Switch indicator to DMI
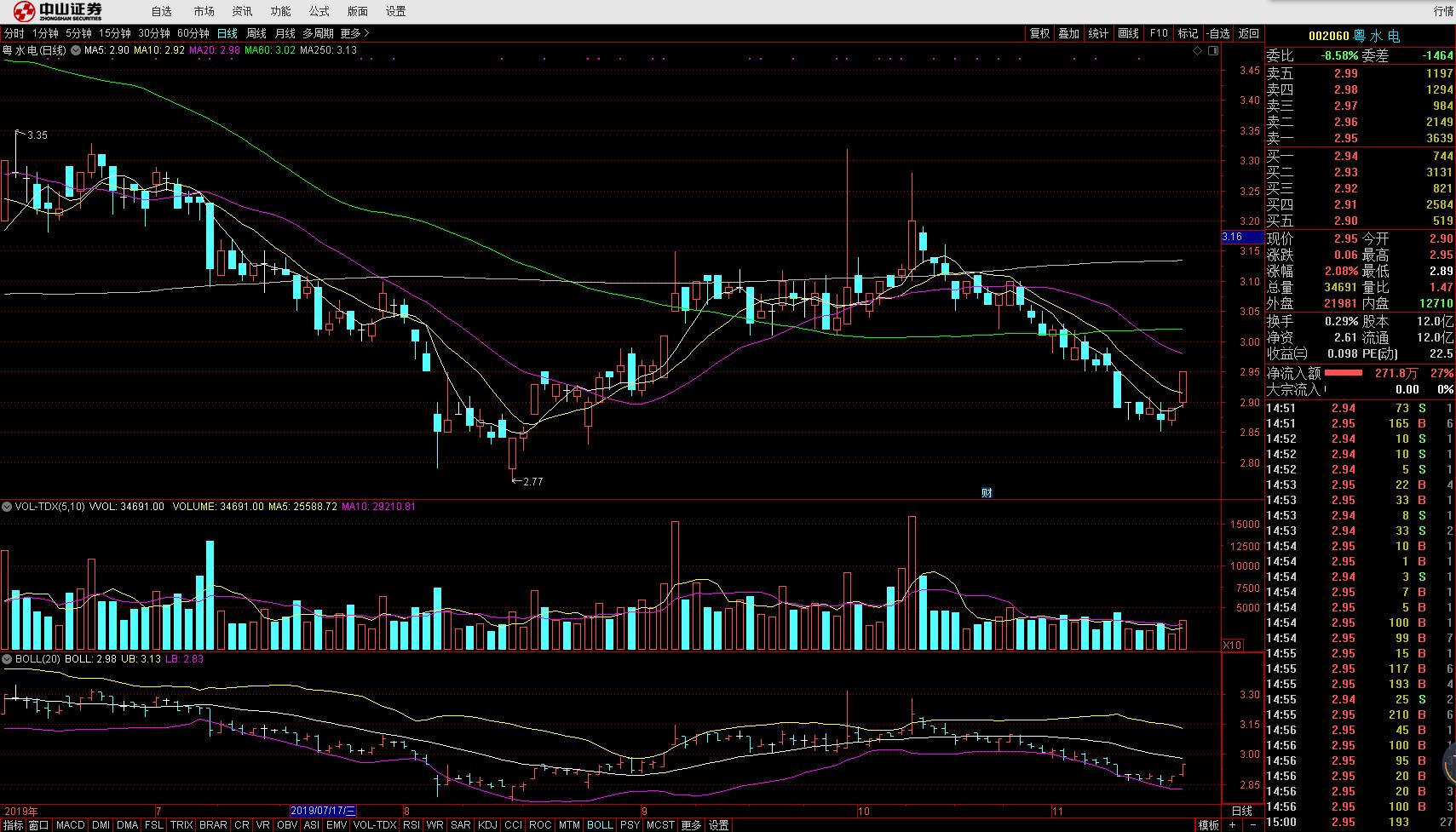The image size is (1456, 832). pos(101,825)
